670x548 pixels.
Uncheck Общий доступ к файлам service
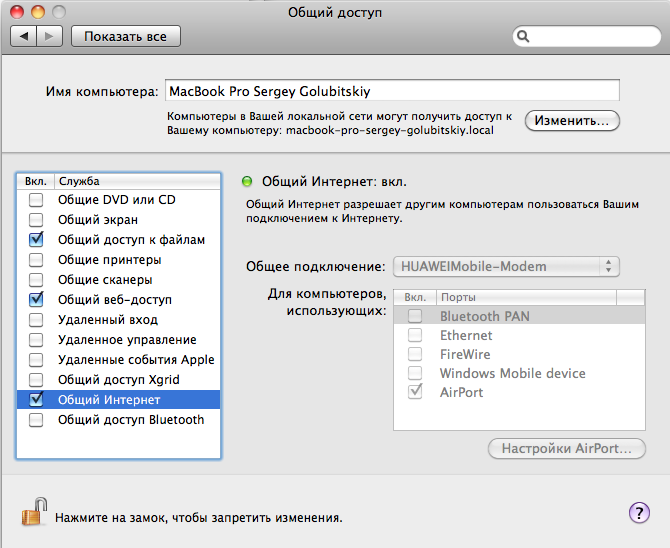coord(36,240)
